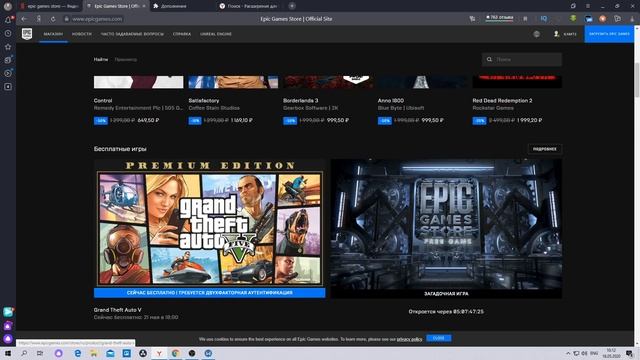Click the magnifier icon in store search

489,59
